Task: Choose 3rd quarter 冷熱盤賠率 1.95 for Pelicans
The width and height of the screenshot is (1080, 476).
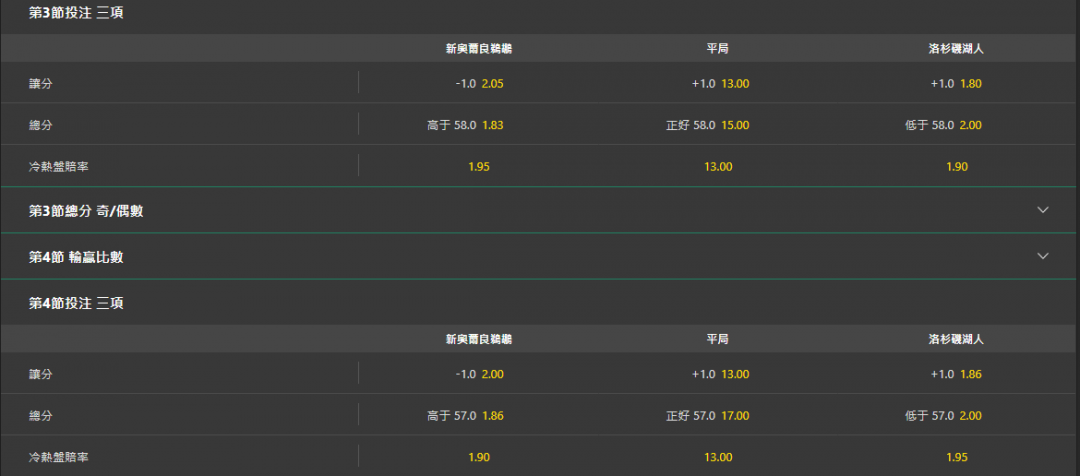Action: (x=479, y=167)
